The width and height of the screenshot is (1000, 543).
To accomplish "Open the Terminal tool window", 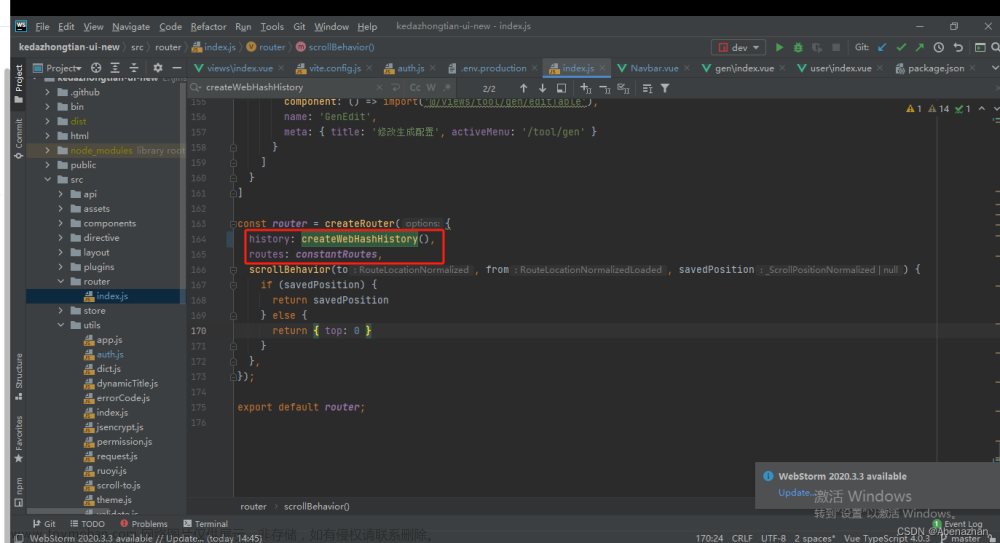I will click(205, 524).
